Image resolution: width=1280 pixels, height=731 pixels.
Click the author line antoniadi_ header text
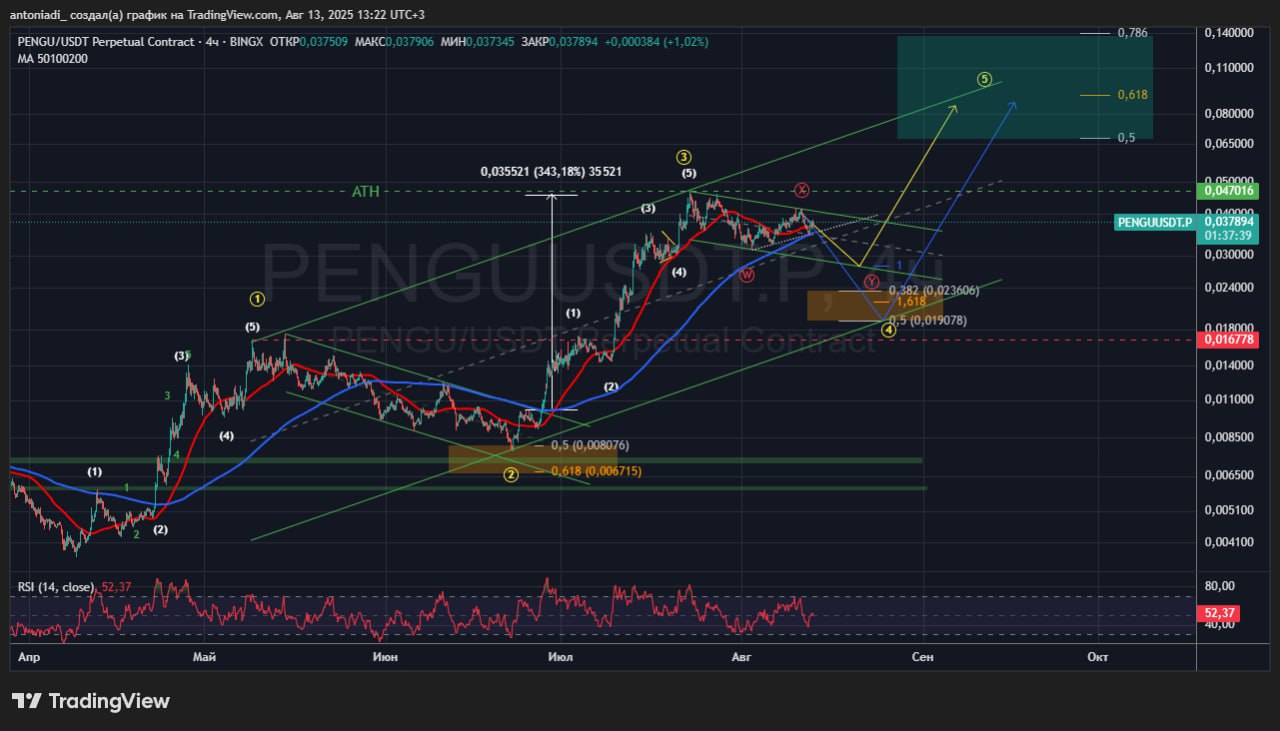pos(215,14)
